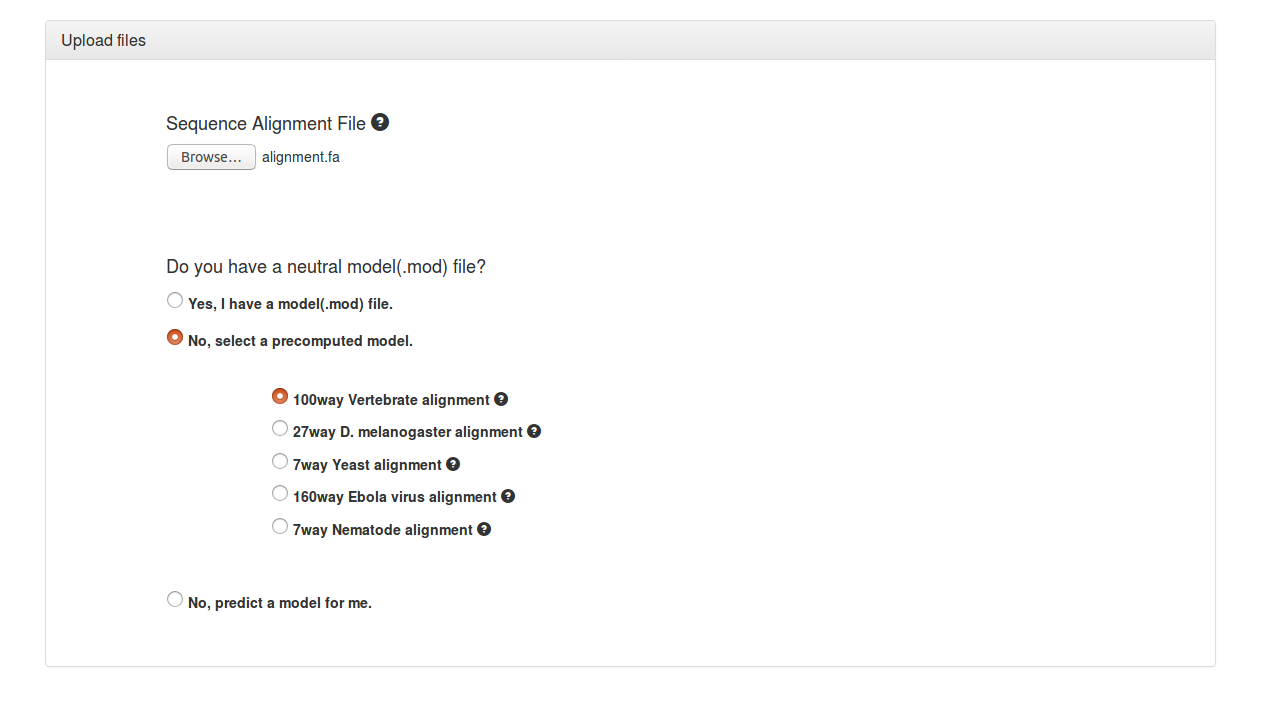Viewport: 1268px width, 705px height.
Task: Click the neutral model(.mod) question heading
Action: tap(326, 267)
